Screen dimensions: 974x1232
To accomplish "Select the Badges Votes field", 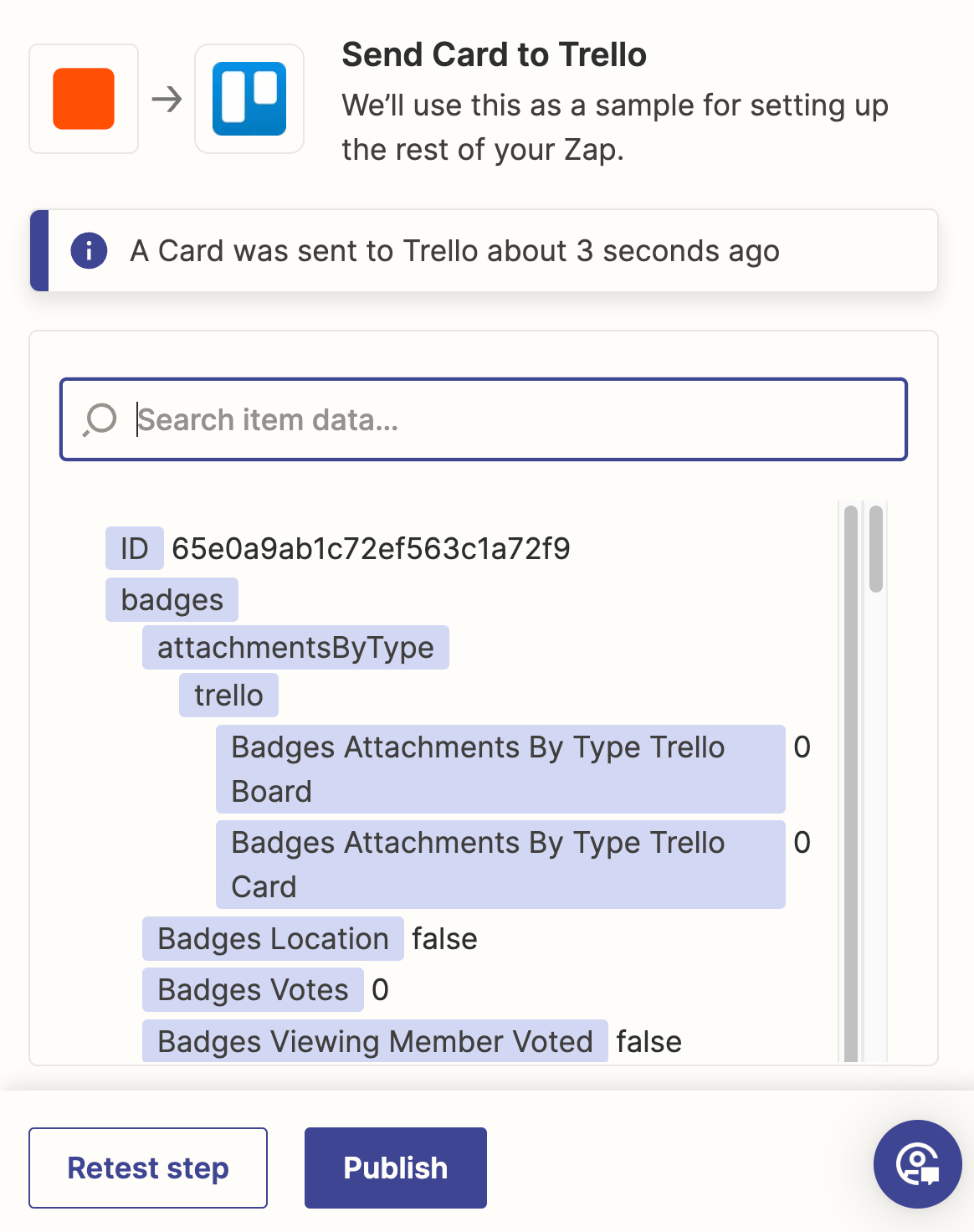I will point(253,990).
